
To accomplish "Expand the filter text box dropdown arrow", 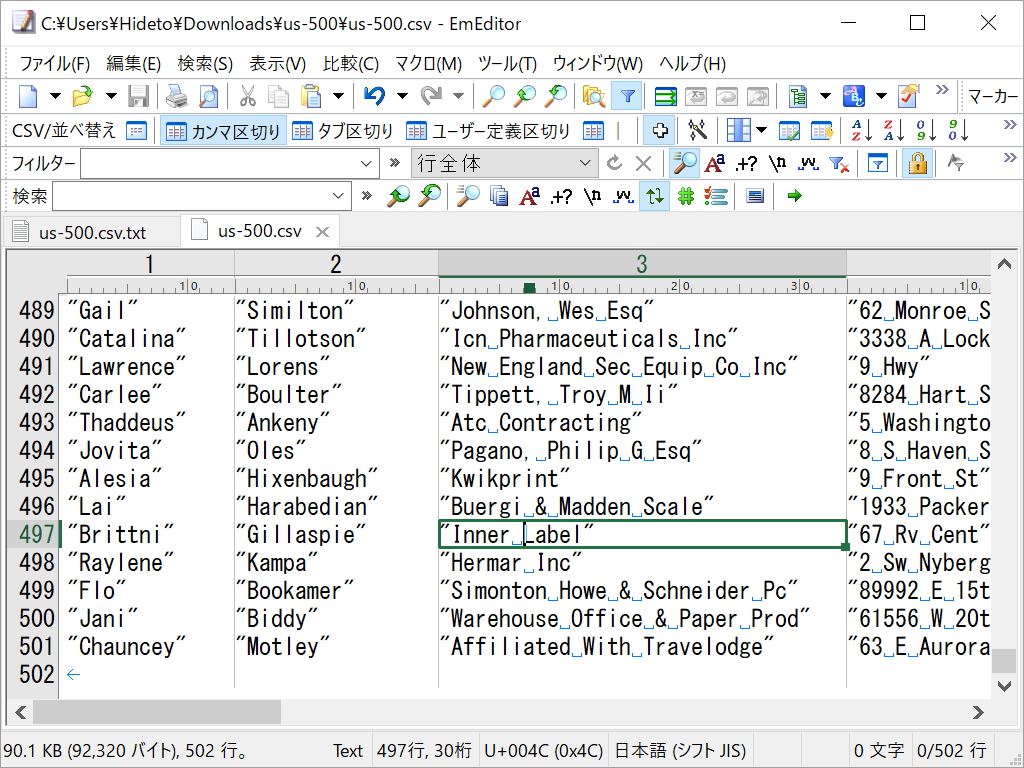I will 366,163.
